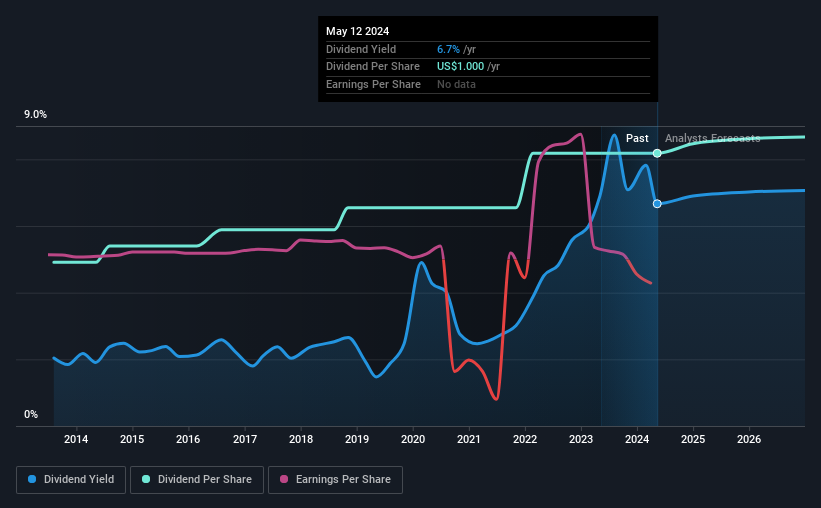The height and width of the screenshot is (508, 821).
Task: Select the 2020 year label on axis
Action: click(x=413, y=439)
